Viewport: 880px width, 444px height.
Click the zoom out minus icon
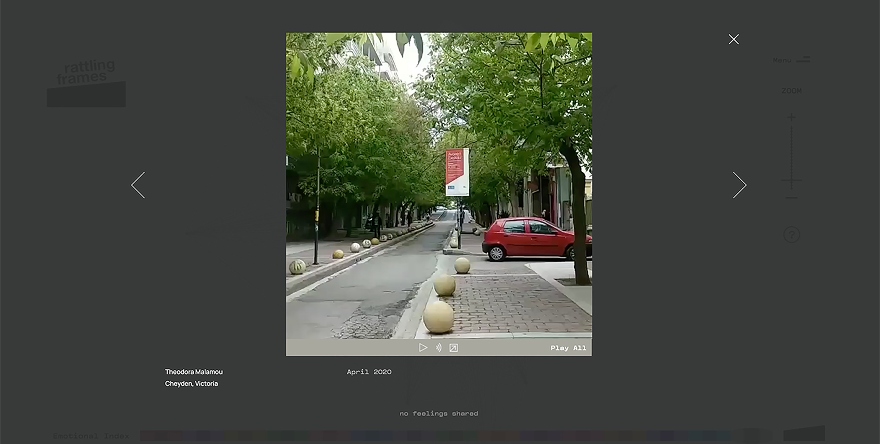tap(791, 197)
